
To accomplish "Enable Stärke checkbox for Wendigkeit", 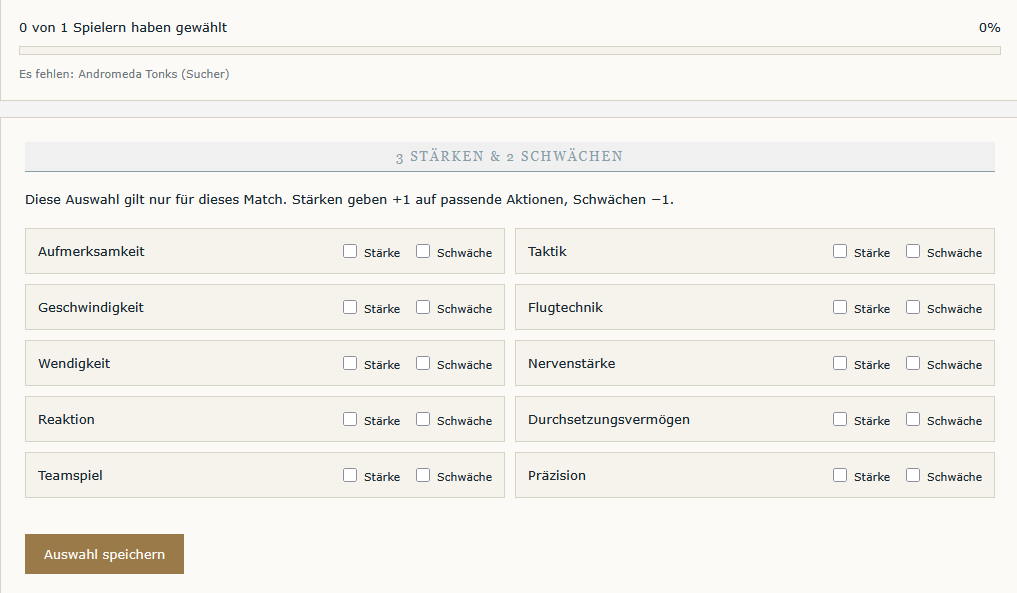I will (x=350, y=363).
